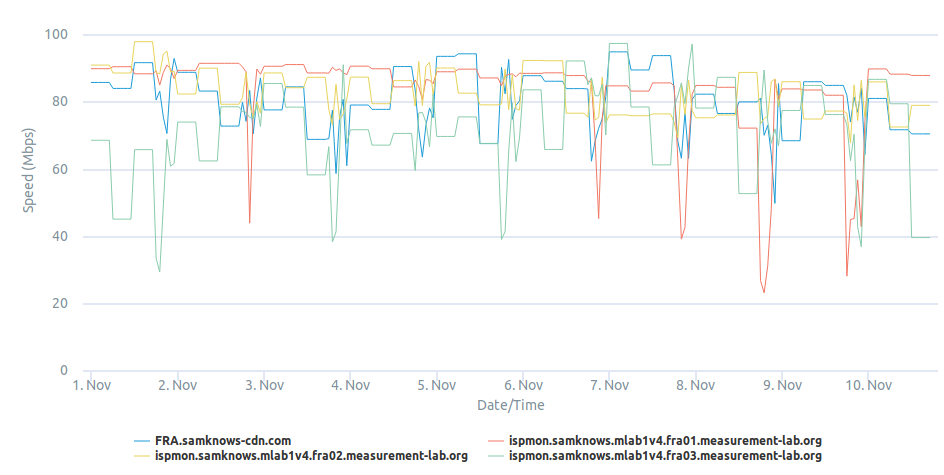The height and width of the screenshot is (475, 944).
Task: Click the "0" y-axis value label
Action: [x=63, y=371]
